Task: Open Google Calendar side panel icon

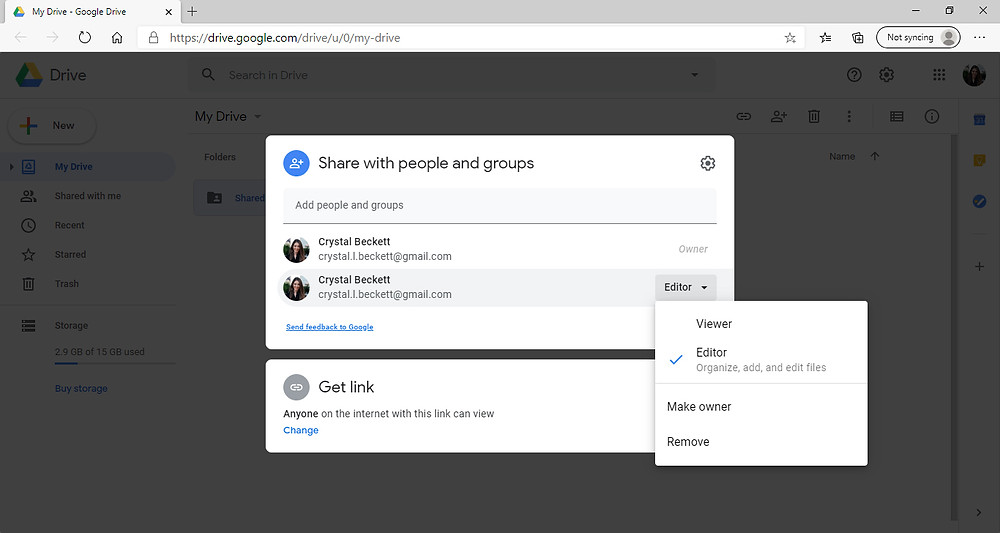Action: tap(980, 119)
